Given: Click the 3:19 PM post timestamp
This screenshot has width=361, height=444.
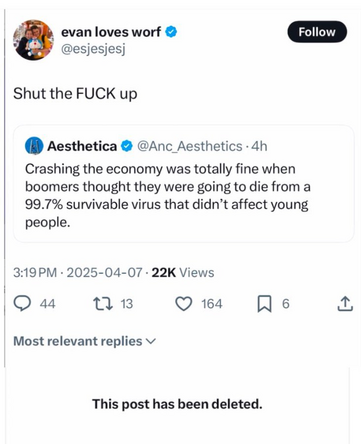Looking at the screenshot, I should (x=35, y=272).
